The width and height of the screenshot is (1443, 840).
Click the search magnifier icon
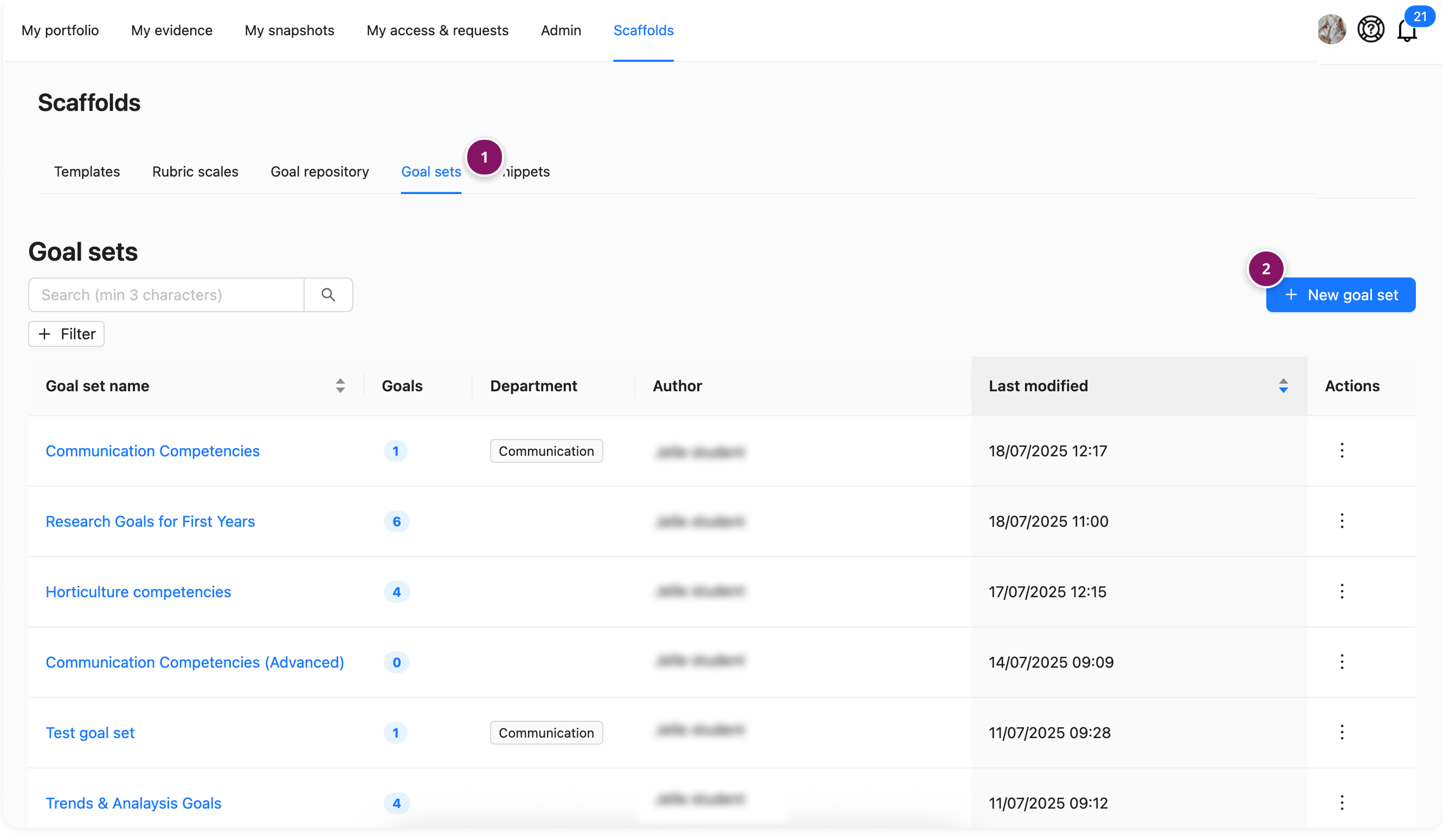point(328,295)
